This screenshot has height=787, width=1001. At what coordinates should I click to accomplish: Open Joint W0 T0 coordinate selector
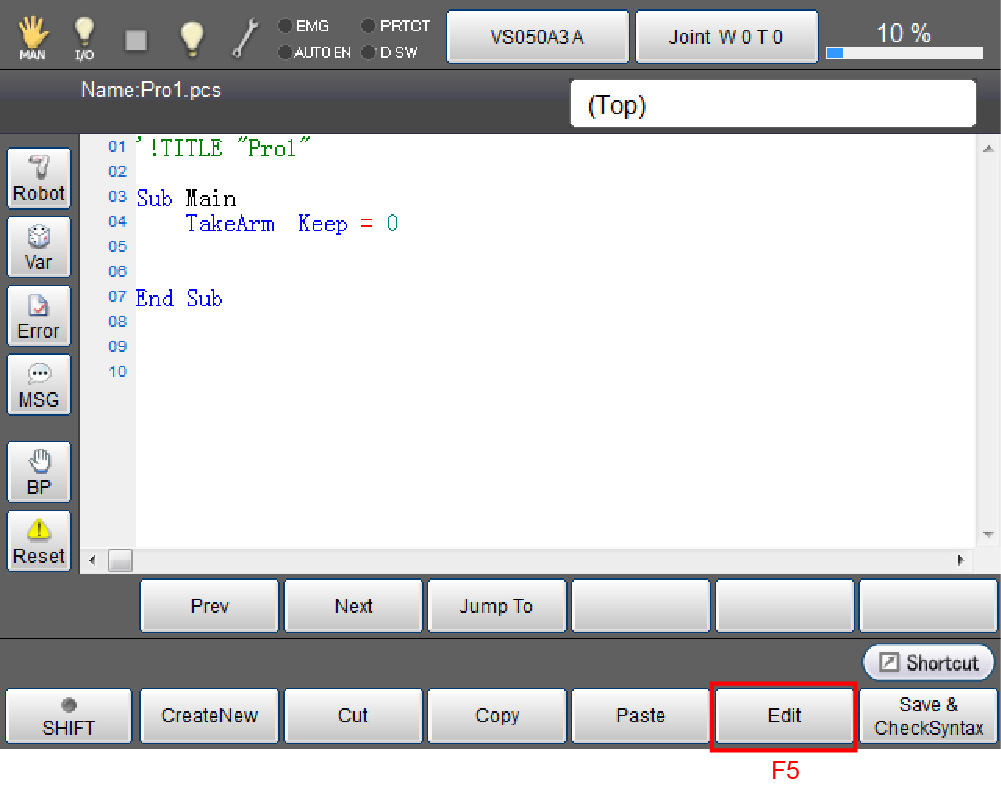[x=726, y=37]
